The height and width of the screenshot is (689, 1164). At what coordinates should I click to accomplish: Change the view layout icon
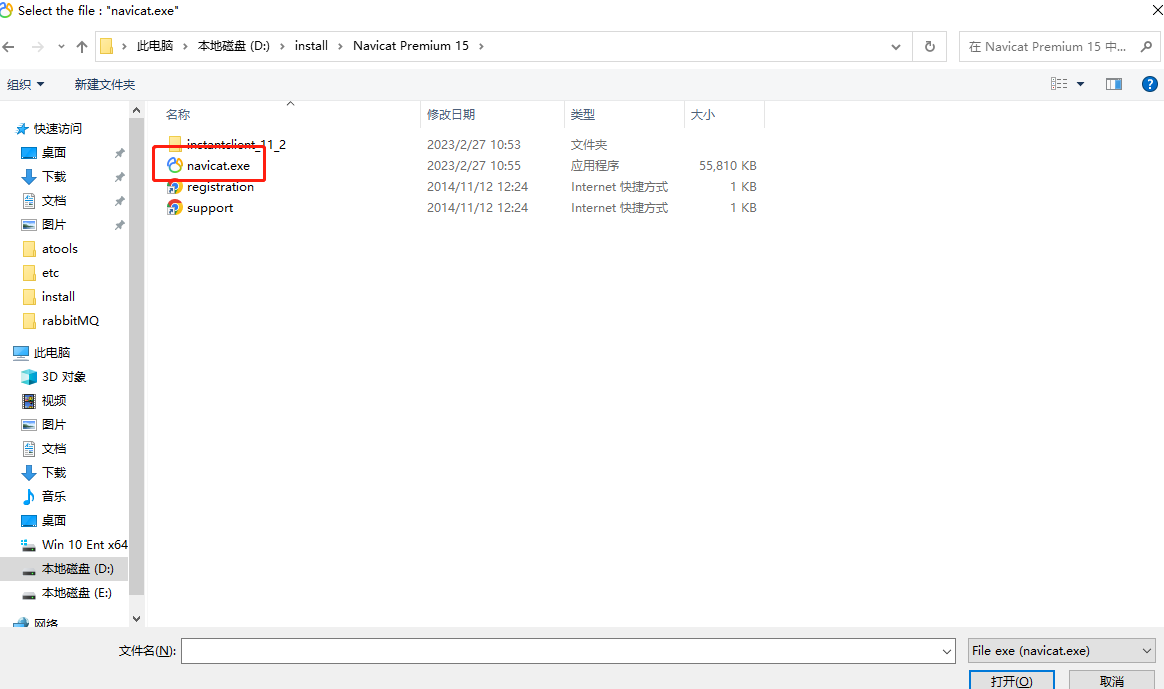1059,84
